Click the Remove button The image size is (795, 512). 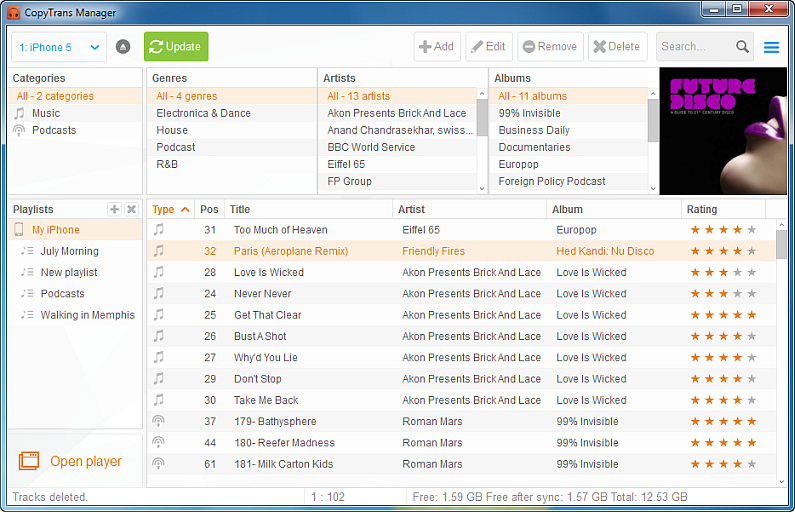(x=551, y=47)
